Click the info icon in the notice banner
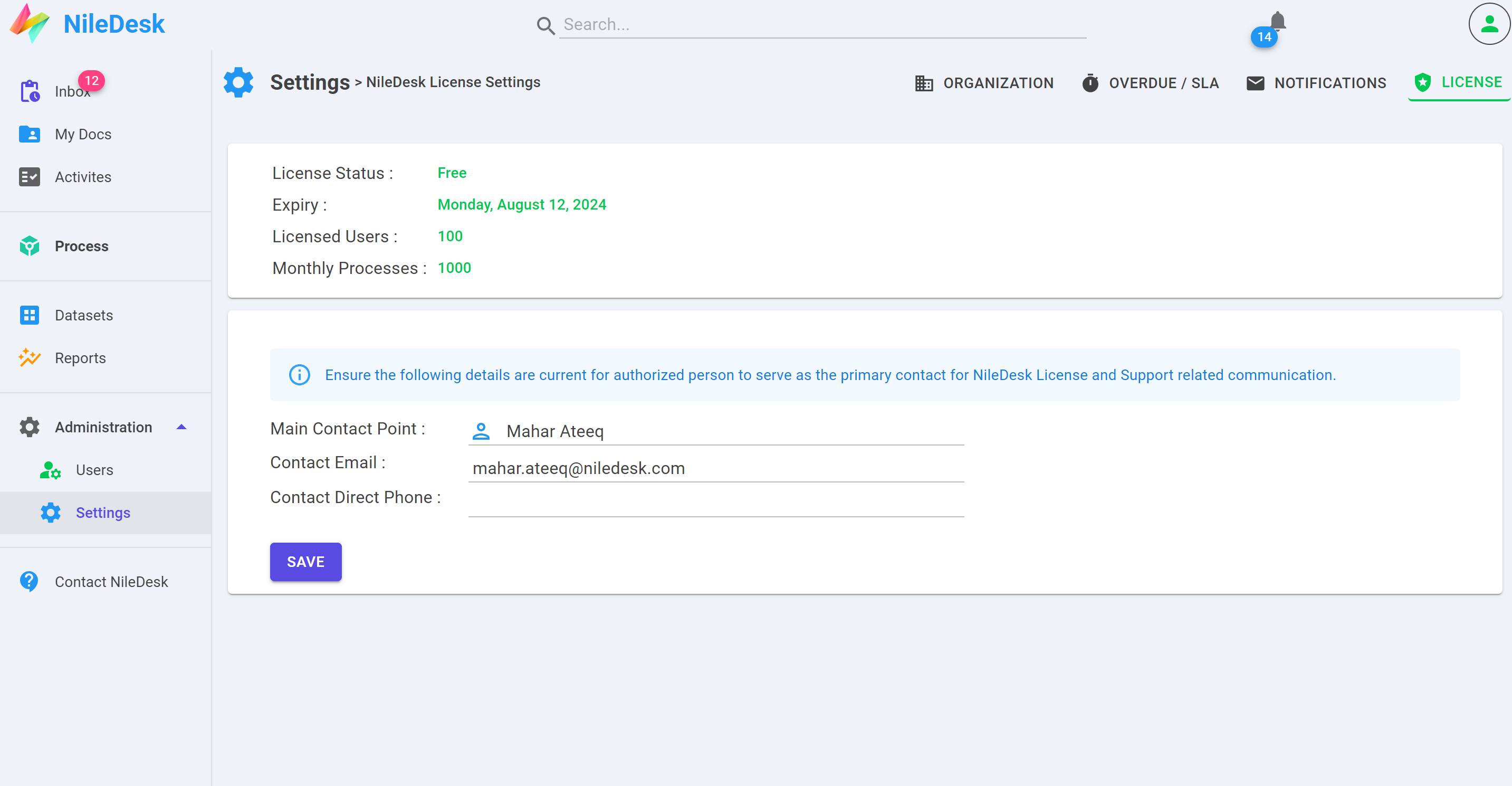The image size is (1512, 786). 299,375
